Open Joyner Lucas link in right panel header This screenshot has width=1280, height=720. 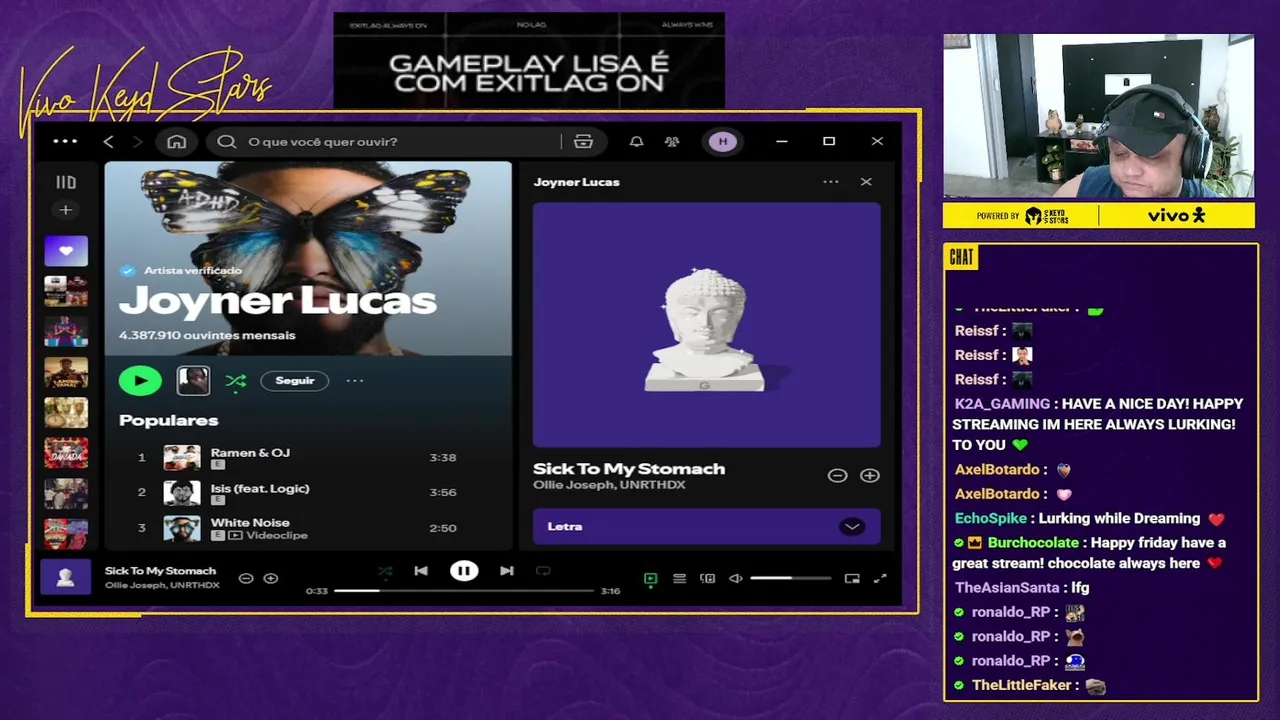[x=576, y=182]
